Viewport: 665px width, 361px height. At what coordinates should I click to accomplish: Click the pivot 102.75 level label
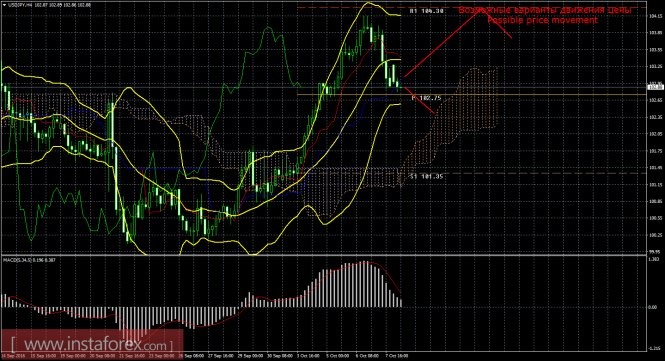(x=426, y=98)
